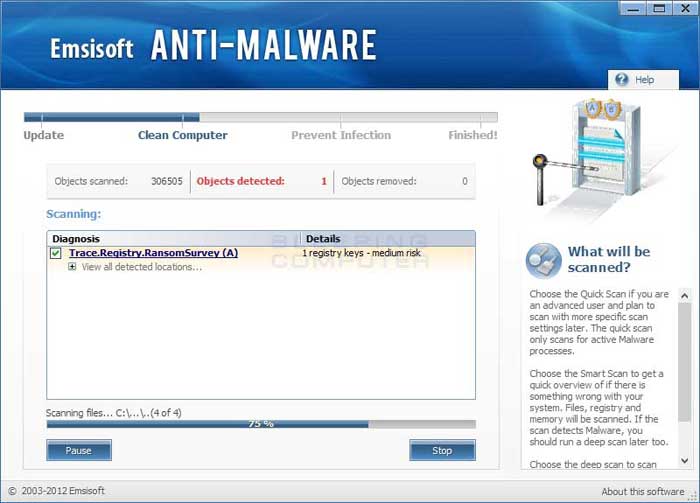Click the 75 % scan progress bar
This screenshot has height=503, width=700.
tap(261, 424)
